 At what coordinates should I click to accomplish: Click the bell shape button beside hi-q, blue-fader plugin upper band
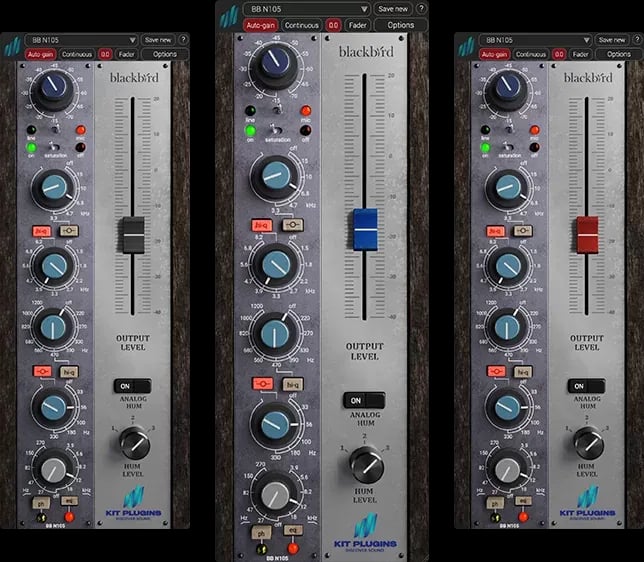292,225
